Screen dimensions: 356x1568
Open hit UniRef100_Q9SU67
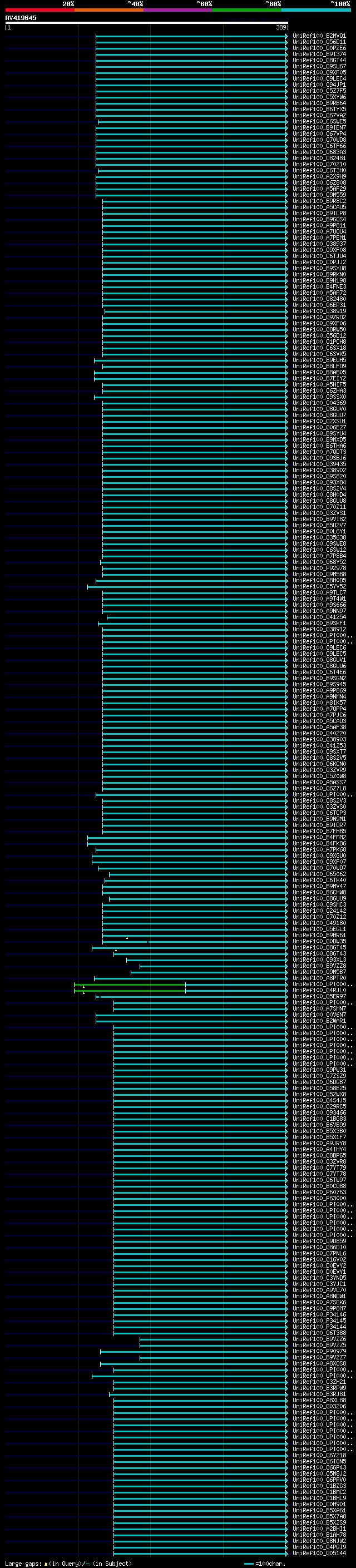point(319,66)
